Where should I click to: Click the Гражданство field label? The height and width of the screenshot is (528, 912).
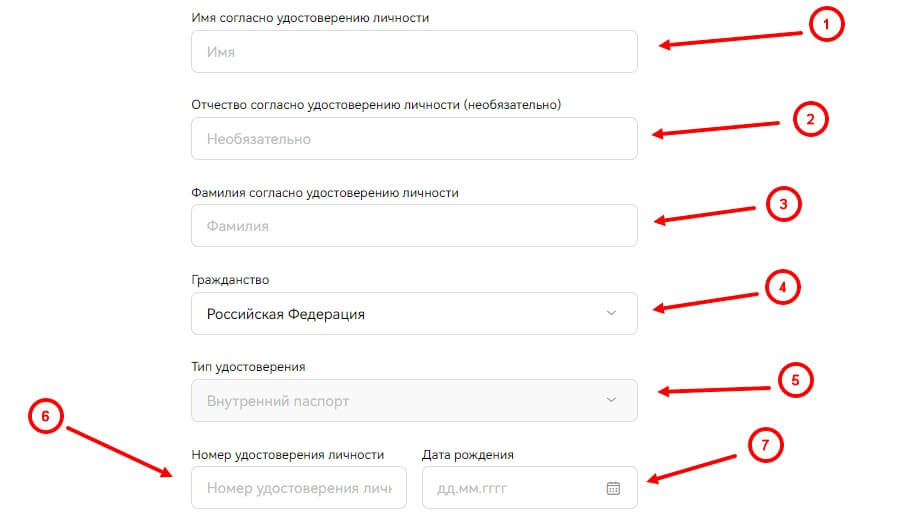click(230, 280)
